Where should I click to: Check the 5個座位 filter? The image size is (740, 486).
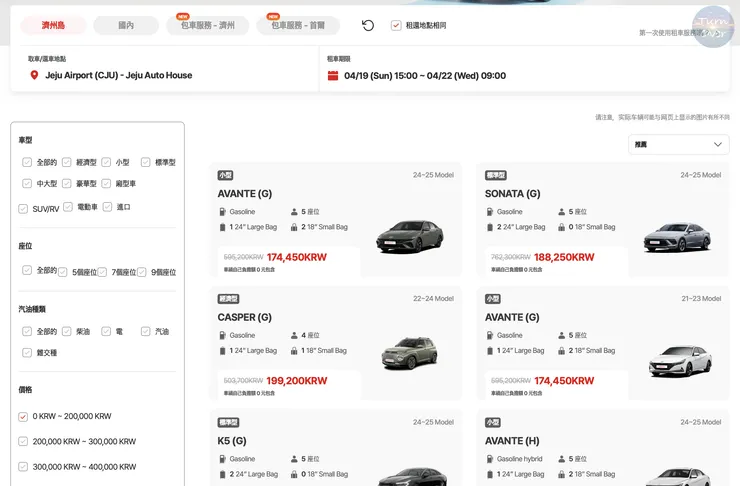click(x=62, y=272)
